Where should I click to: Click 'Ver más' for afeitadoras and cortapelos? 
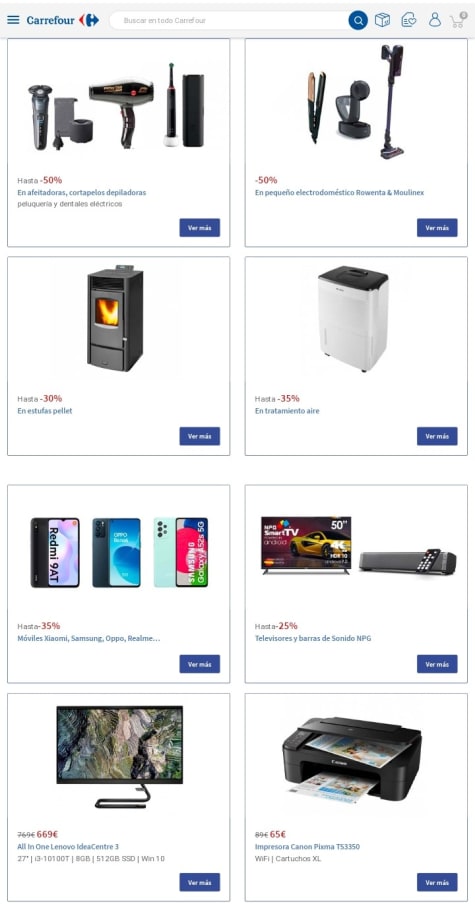(x=200, y=228)
